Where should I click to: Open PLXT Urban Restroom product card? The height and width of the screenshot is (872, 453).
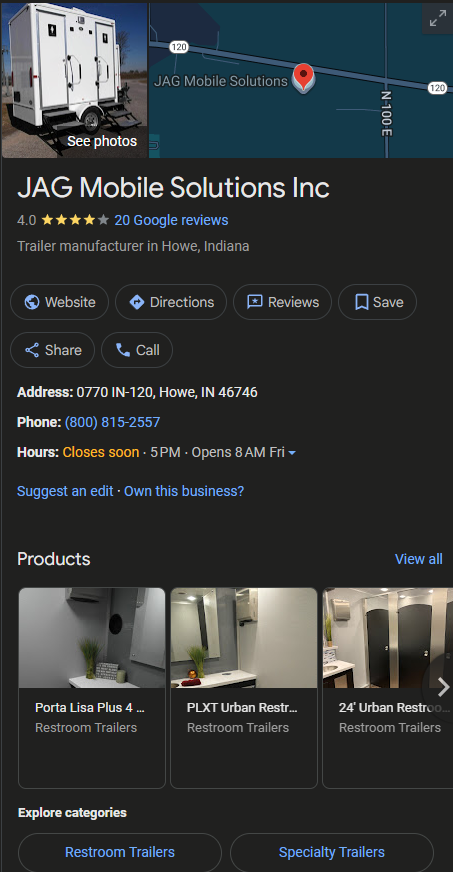tap(244, 688)
